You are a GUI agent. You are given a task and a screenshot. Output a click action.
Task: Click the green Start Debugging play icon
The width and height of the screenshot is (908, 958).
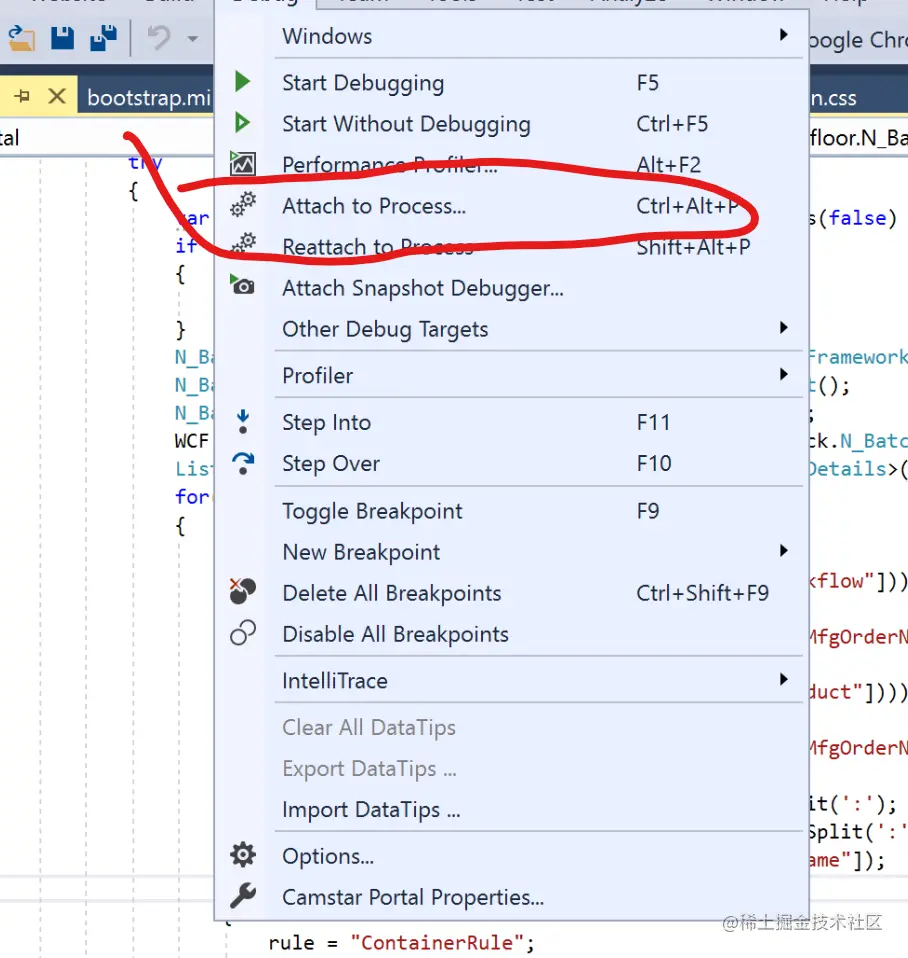[x=243, y=81]
